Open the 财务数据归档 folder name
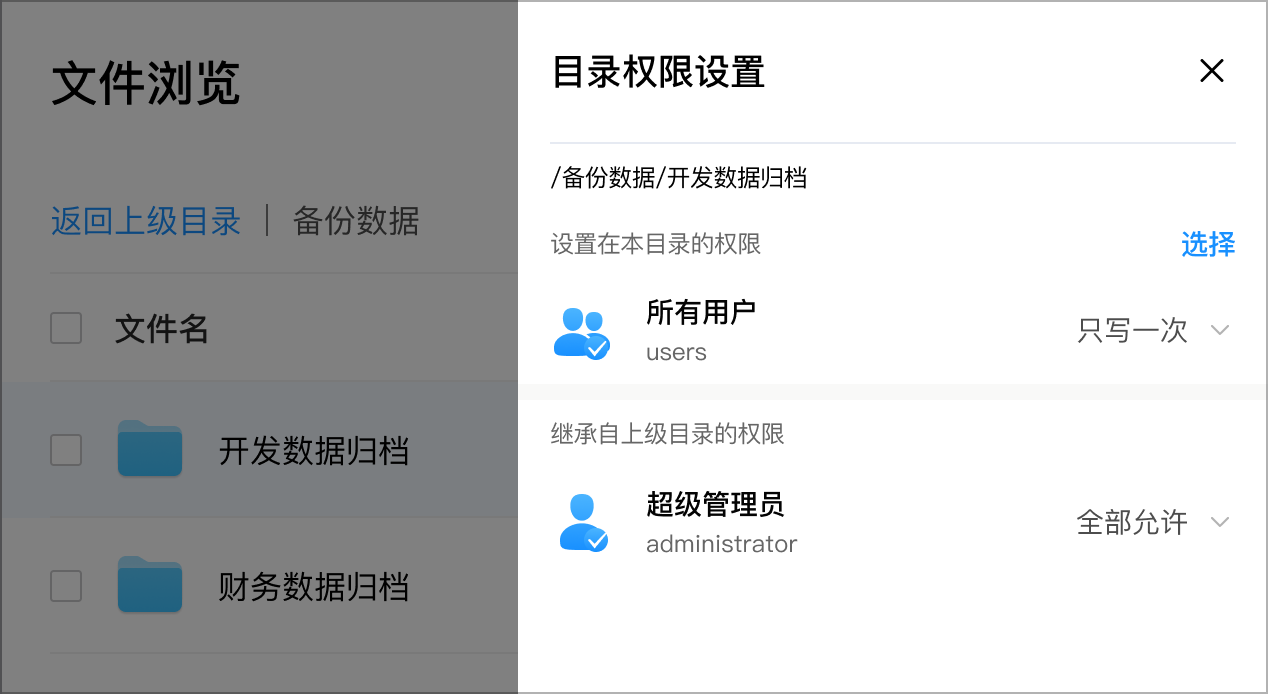 [x=314, y=587]
